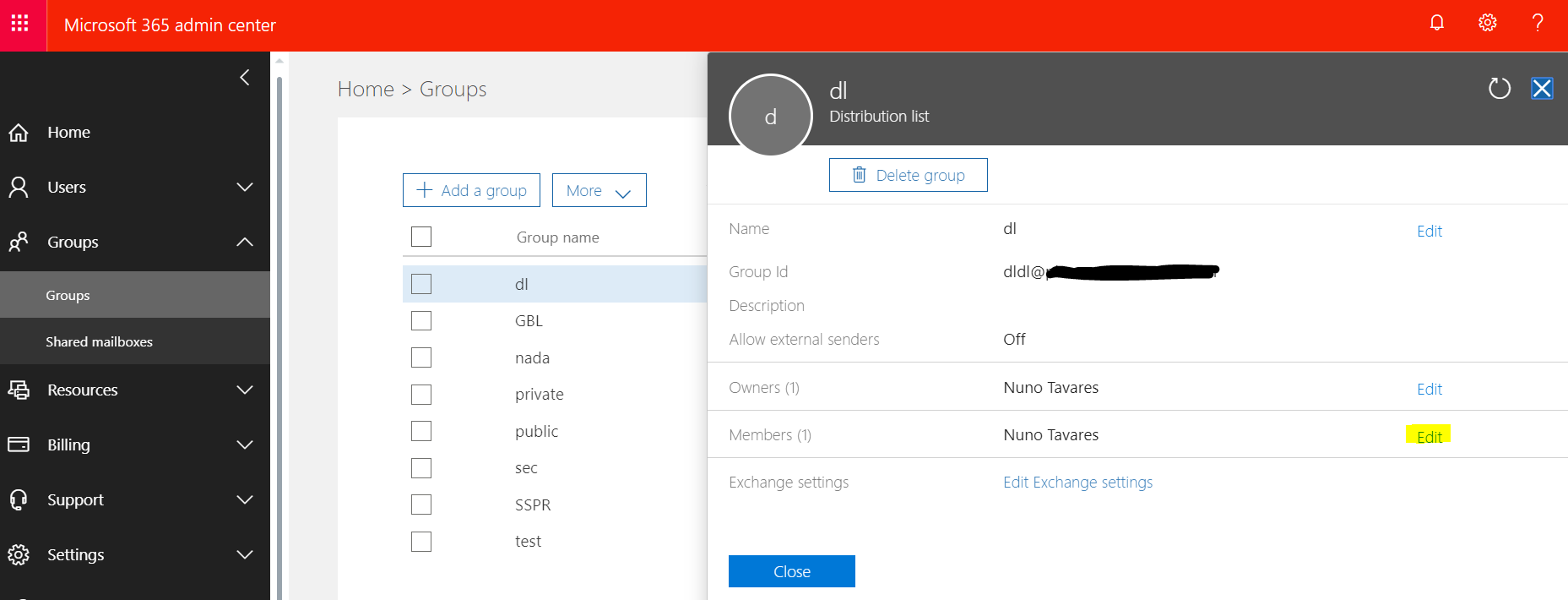The image size is (1568, 600).
Task: Check the box for group nada
Action: [421, 357]
